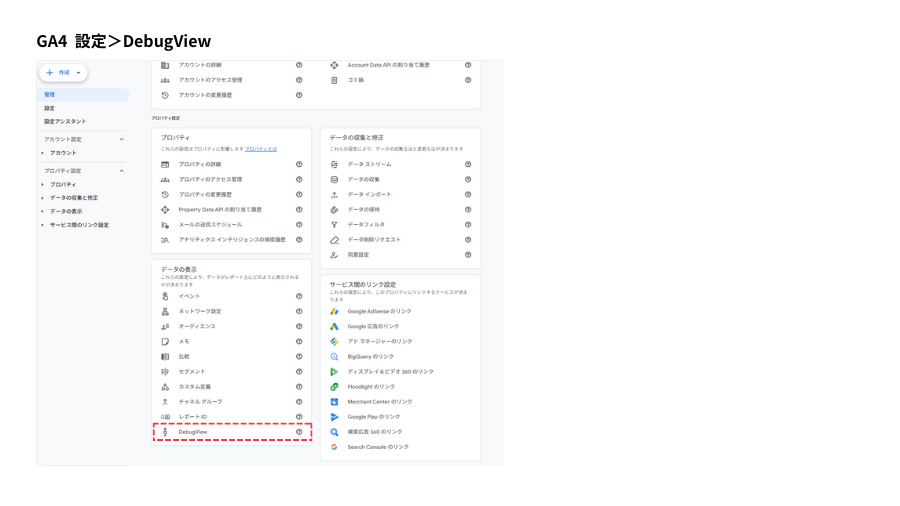Image resolution: width=900 pixels, height=506 pixels.
Task: Open Floodlight のリンク
Action: pos(371,387)
